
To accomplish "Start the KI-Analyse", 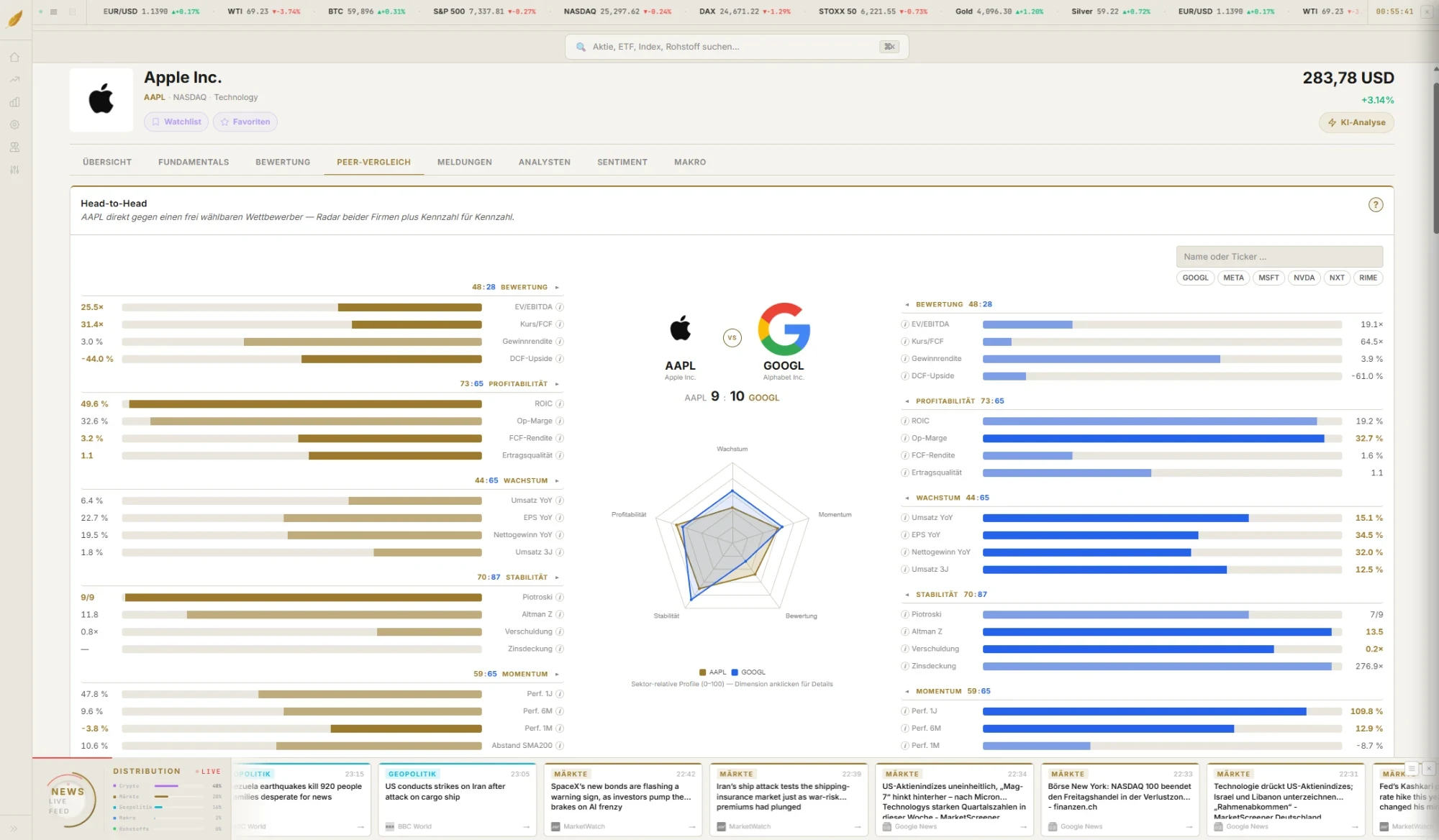I will 1356,123.
